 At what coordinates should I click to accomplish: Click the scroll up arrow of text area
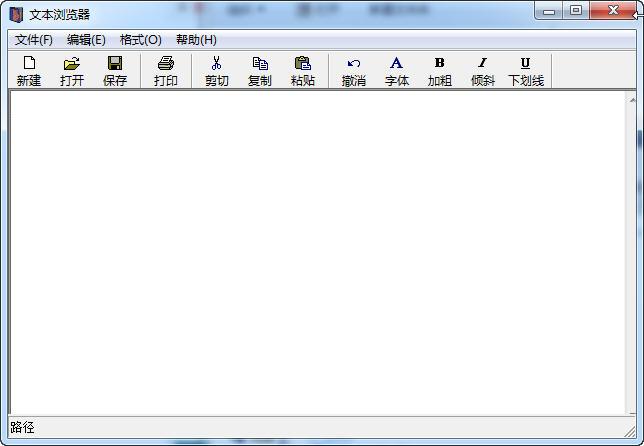[634, 99]
